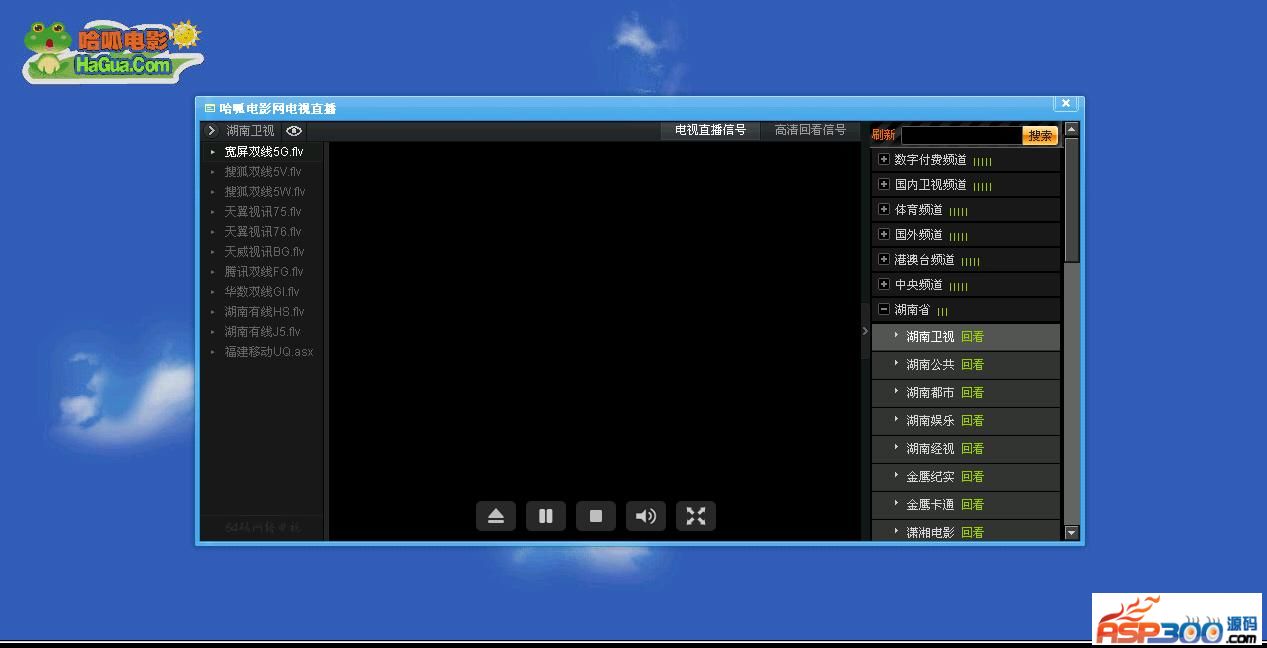
Task: Click channel list scrollbar down arrow
Action: 1072,533
